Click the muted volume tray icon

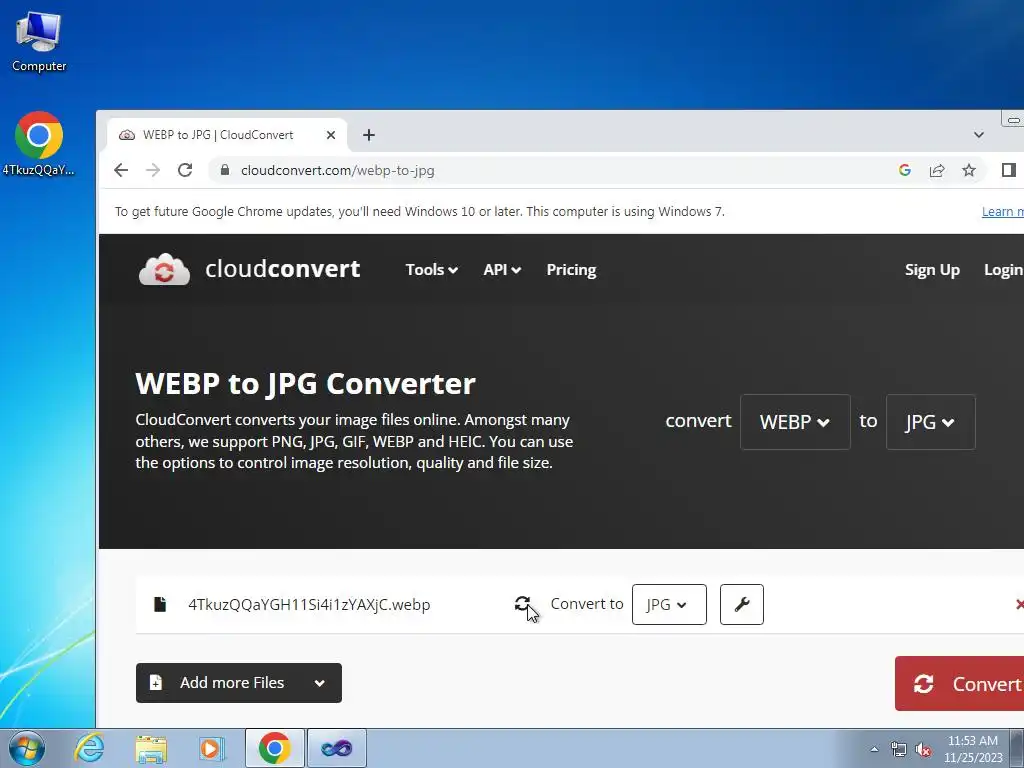click(x=923, y=750)
